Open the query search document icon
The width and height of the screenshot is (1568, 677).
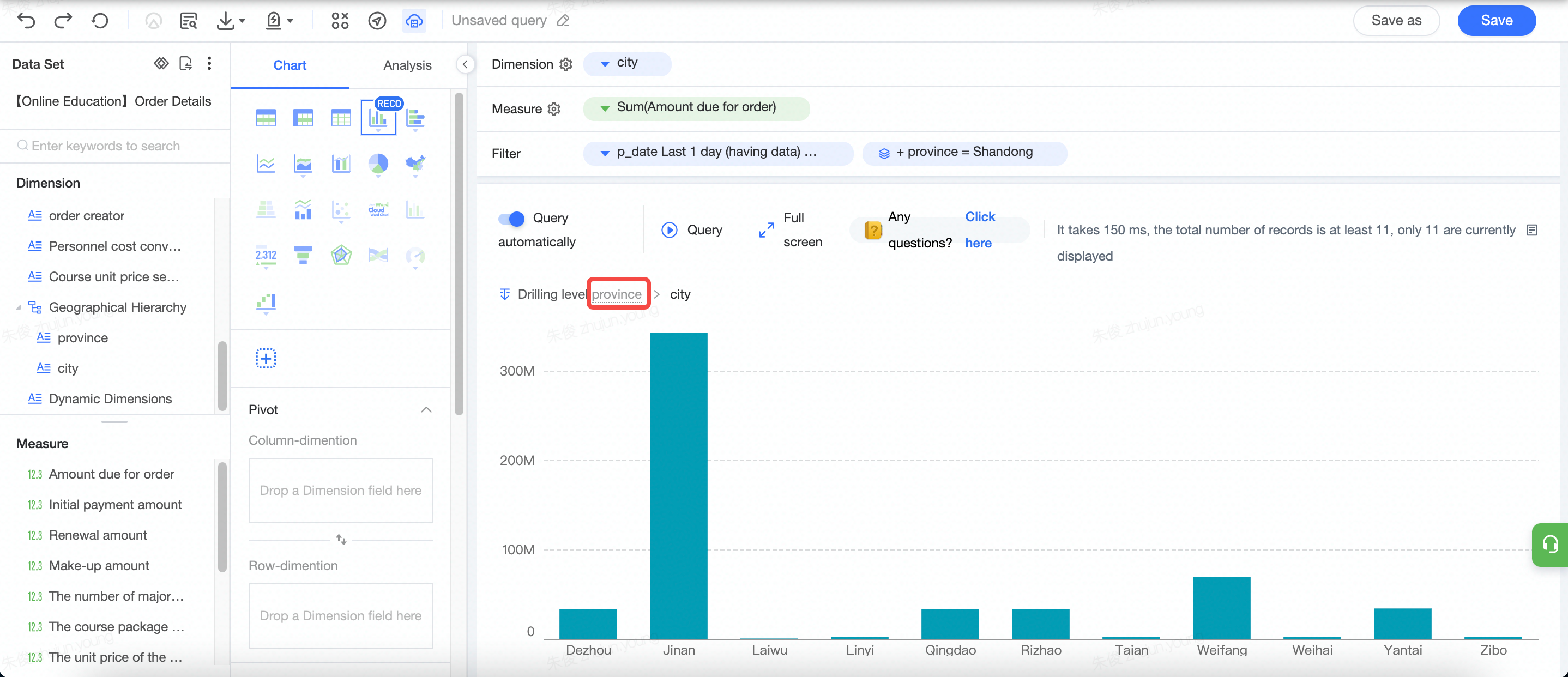tap(189, 21)
